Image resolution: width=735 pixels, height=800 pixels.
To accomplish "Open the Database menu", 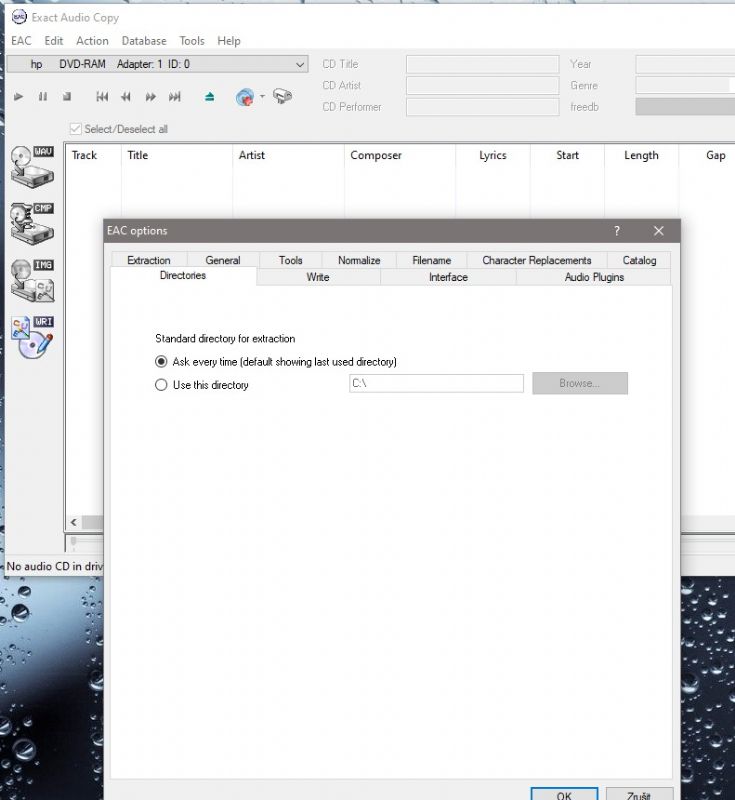I will tap(144, 41).
